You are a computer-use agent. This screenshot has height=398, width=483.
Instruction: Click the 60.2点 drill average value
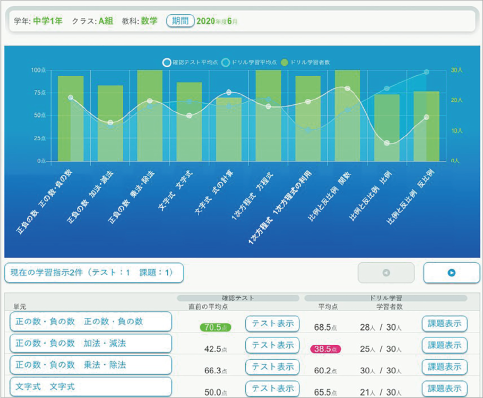(x=325, y=371)
